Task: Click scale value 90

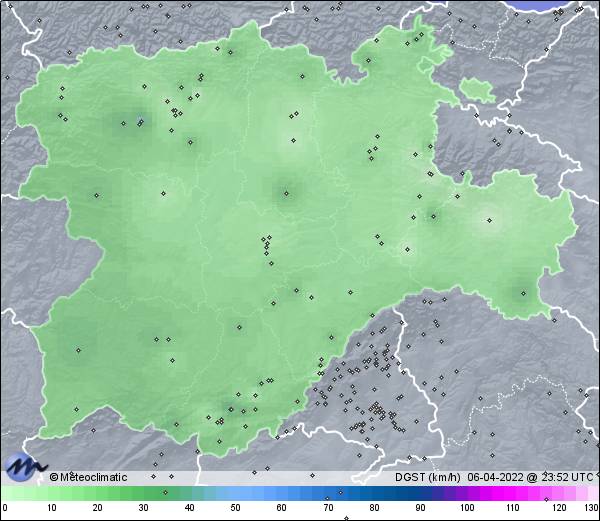Action: [420, 508]
